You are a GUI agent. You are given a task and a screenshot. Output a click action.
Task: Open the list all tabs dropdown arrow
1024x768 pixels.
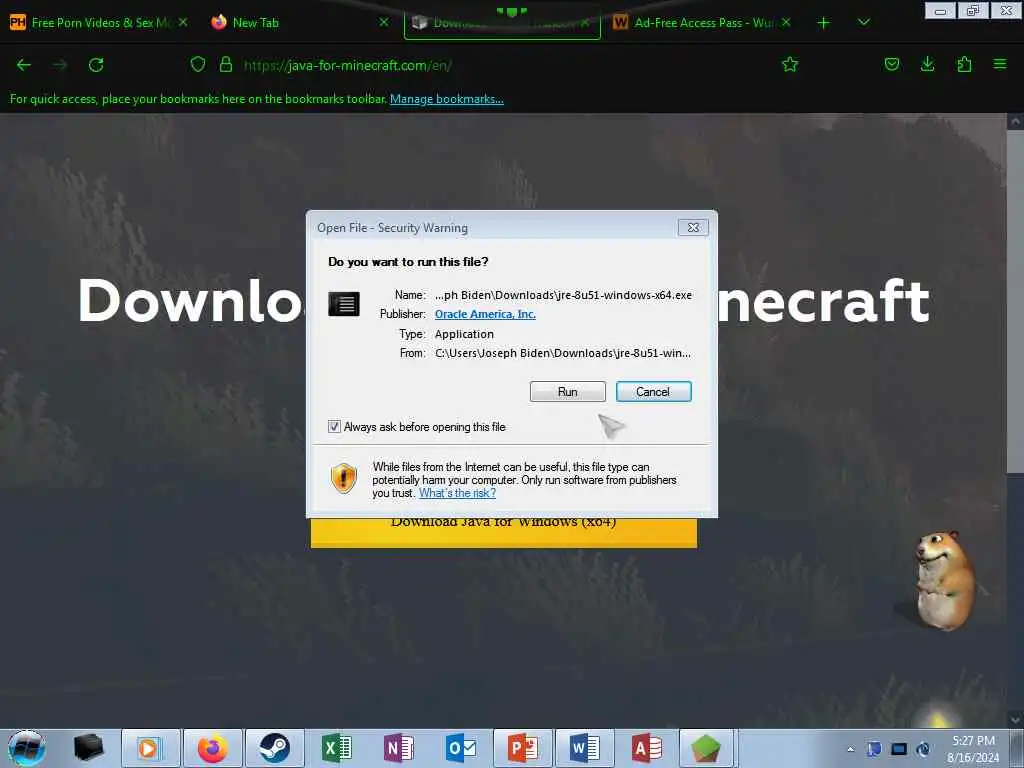(863, 22)
